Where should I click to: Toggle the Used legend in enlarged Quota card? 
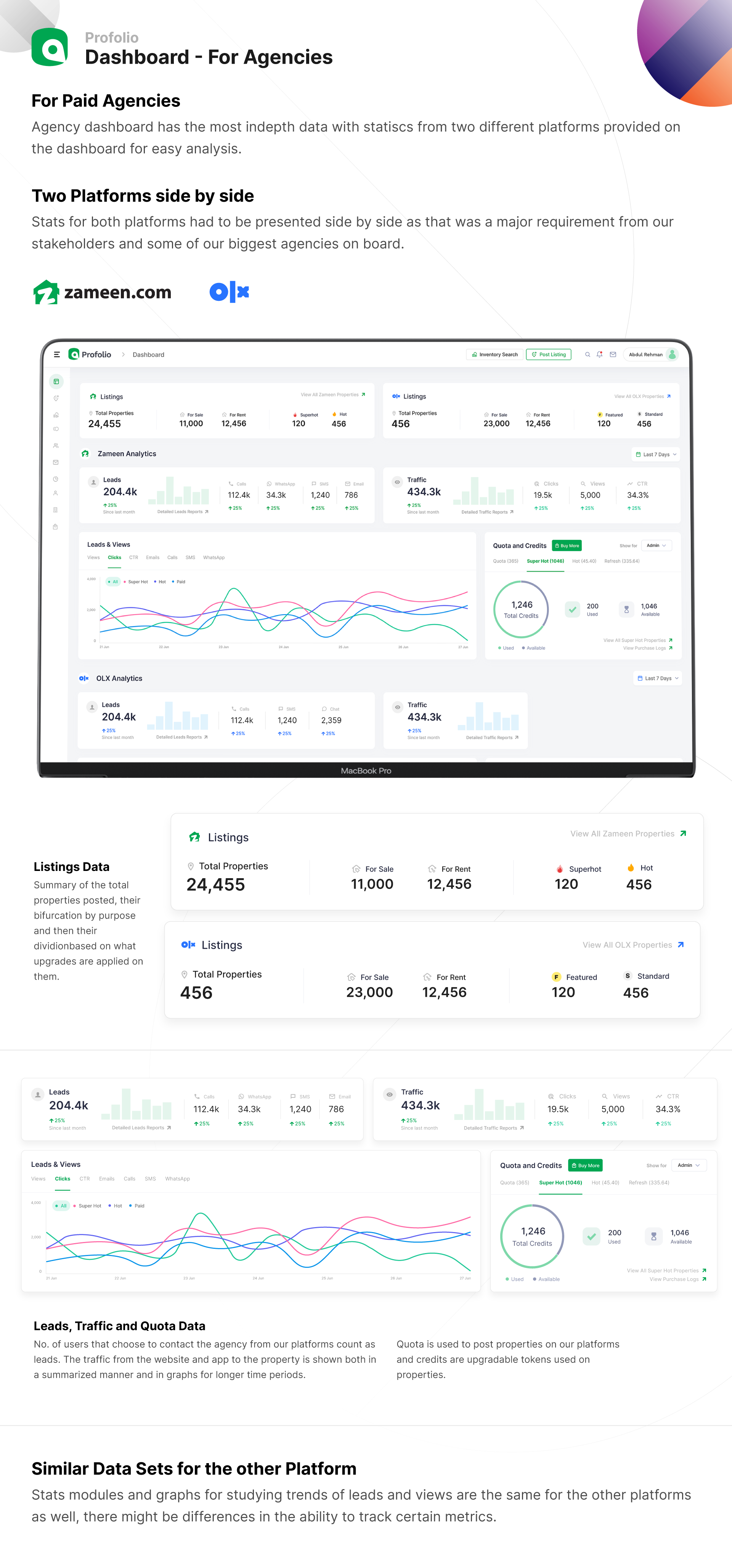tap(515, 1279)
